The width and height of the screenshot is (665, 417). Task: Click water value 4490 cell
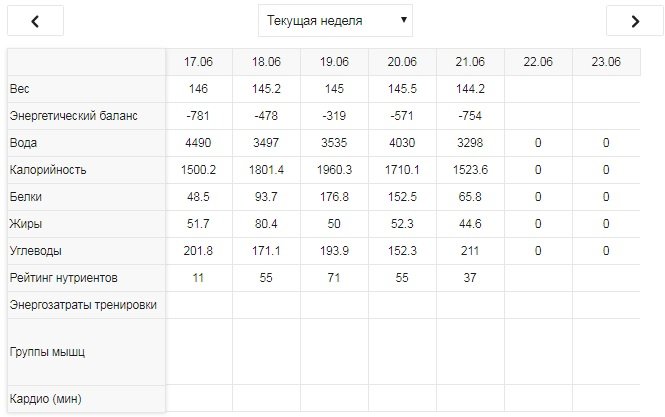click(x=198, y=143)
